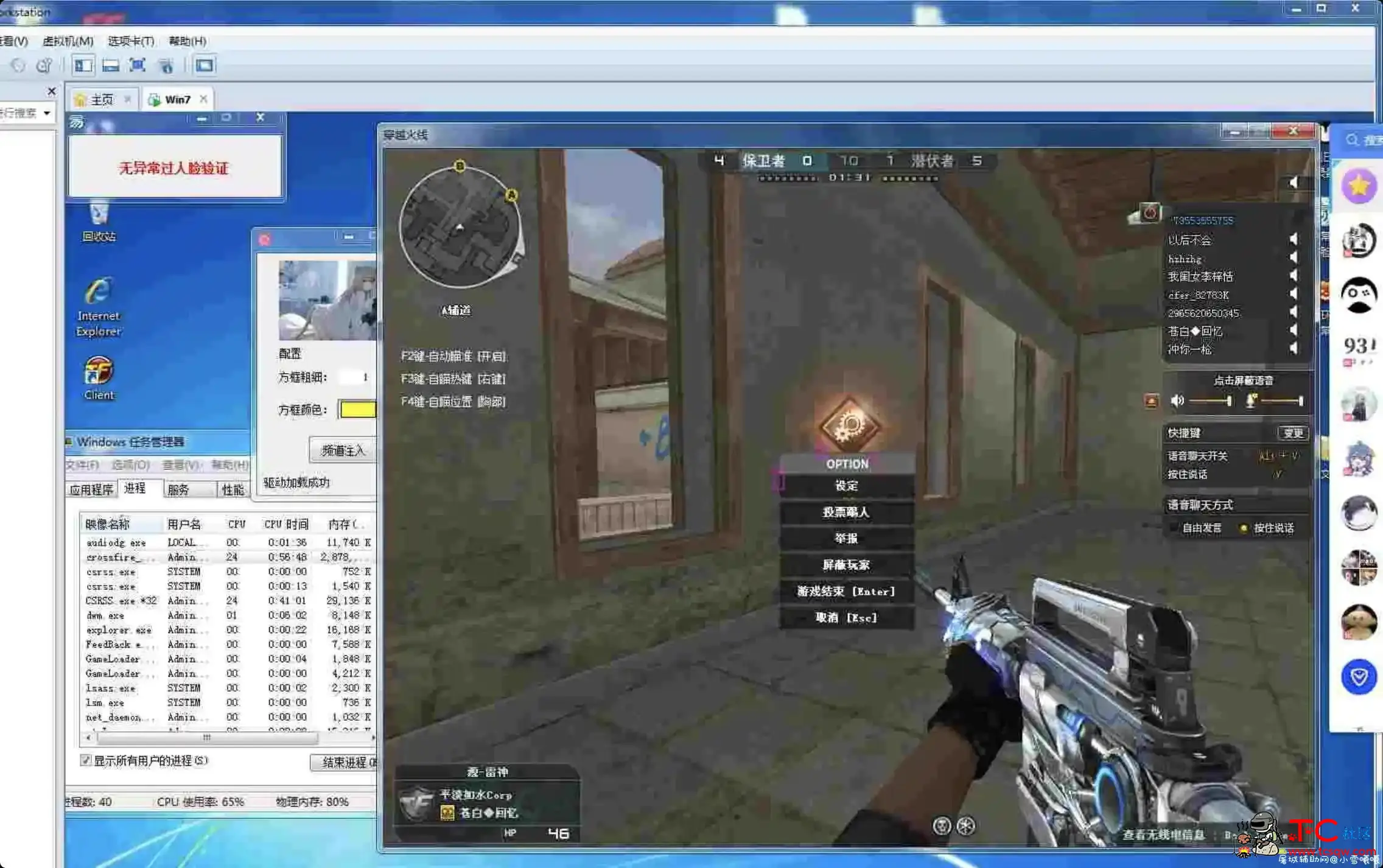Click the VMware fullscreen toolbar icon

tap(138, 65)
